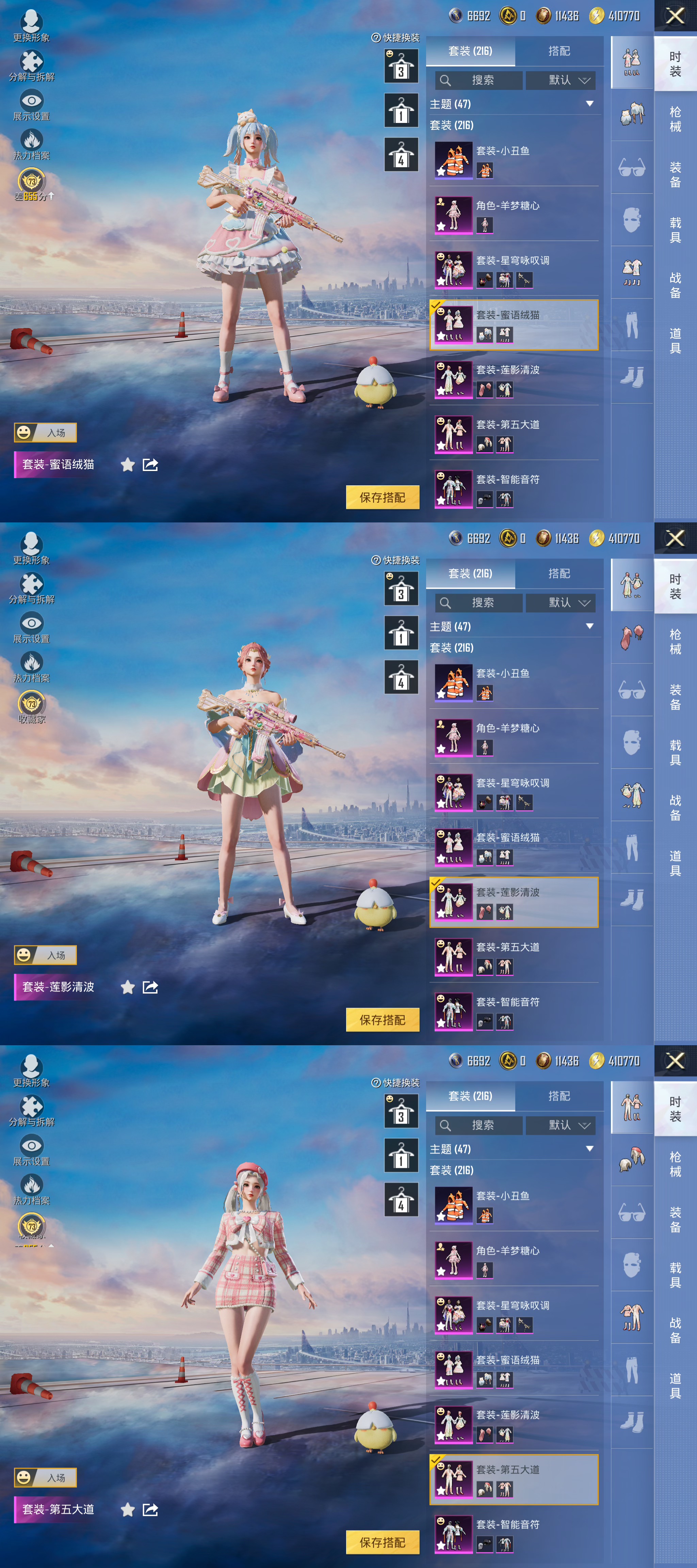Select 套装-星穹咏叹调 row on 蜜语绒猫 screen
The width and height of the screenshot is (697, 1568).
coord(514,270)
